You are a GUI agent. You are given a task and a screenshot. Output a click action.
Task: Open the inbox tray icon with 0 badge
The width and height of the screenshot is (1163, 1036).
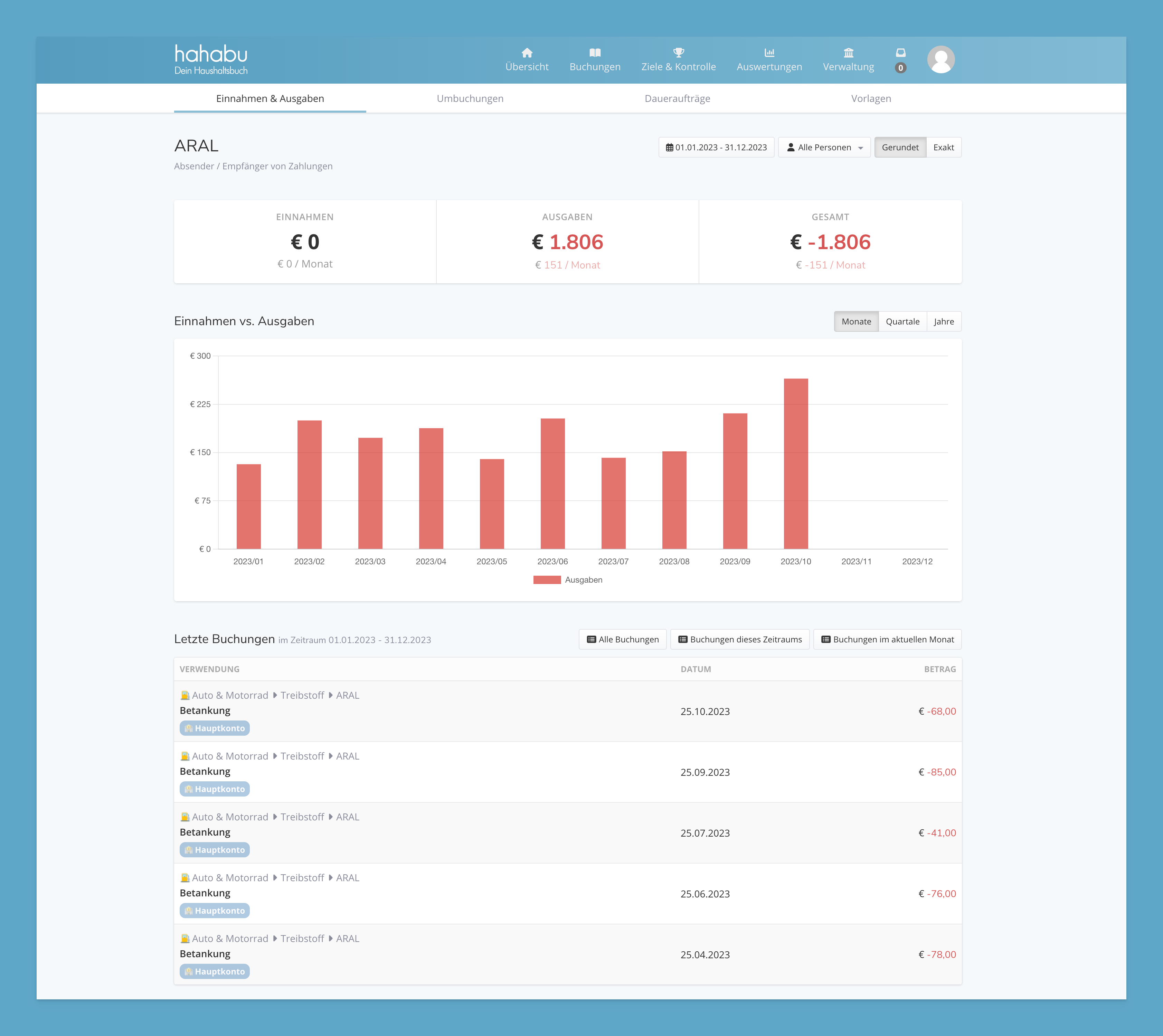coord(900,53)
